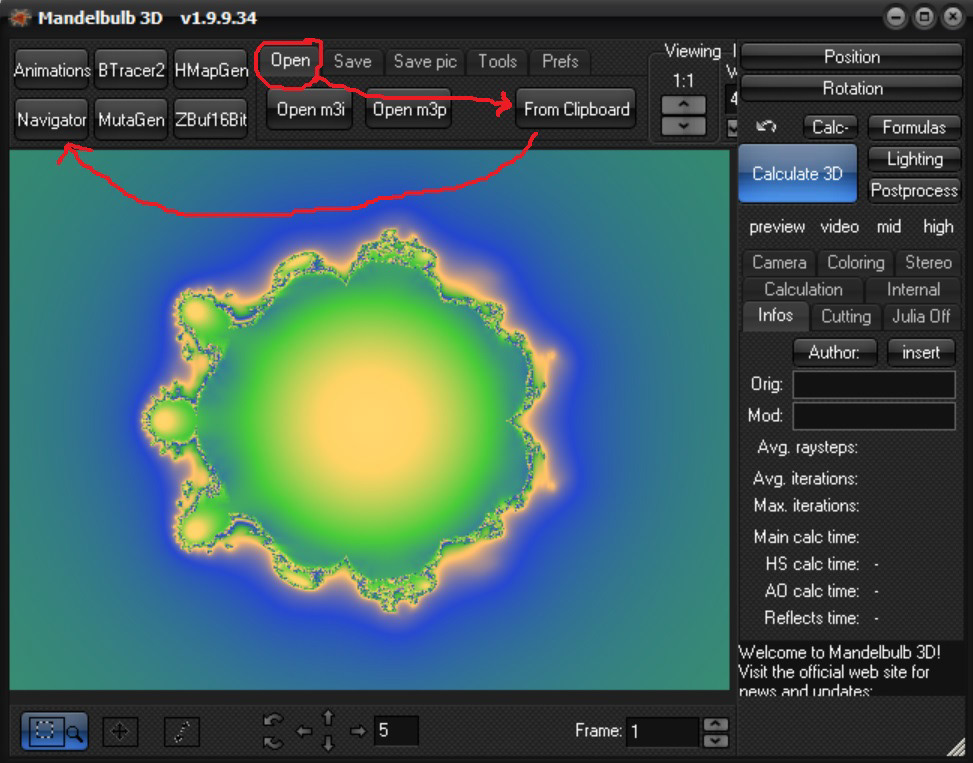
Task: Click the ZBuf16Bit button
Action: (x=211, y=119)
